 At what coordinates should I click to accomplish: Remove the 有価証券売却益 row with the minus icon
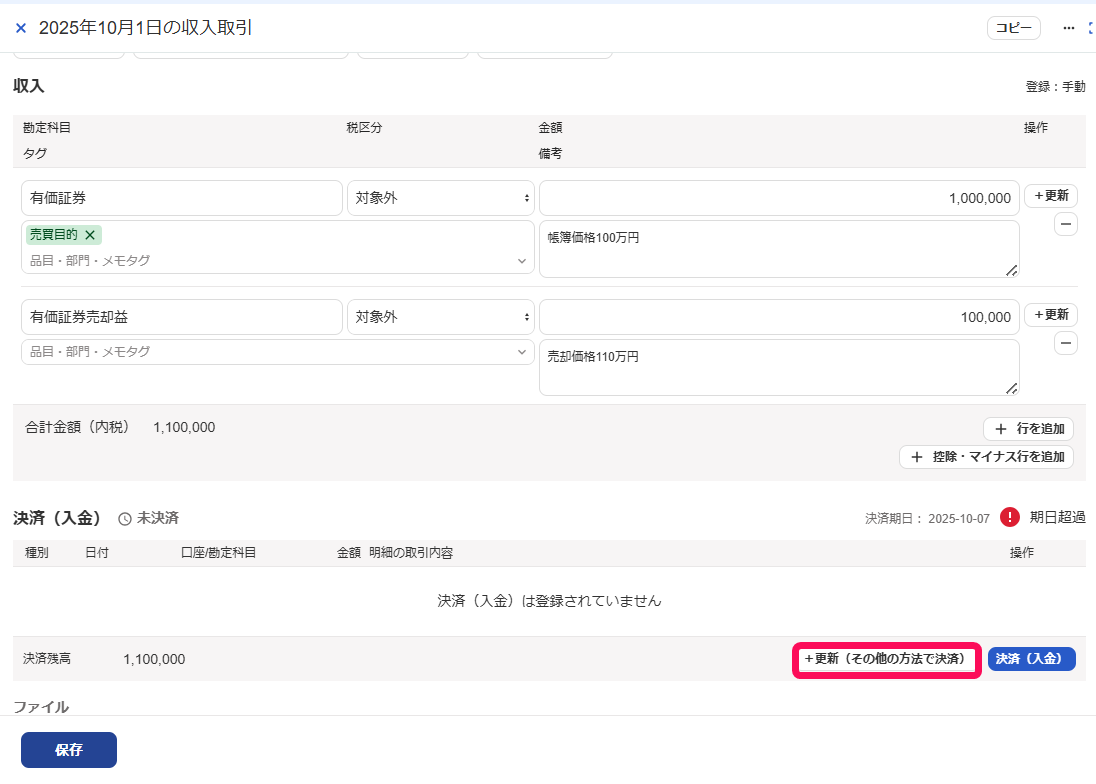pyautogui.click(x=1065, y=343)
